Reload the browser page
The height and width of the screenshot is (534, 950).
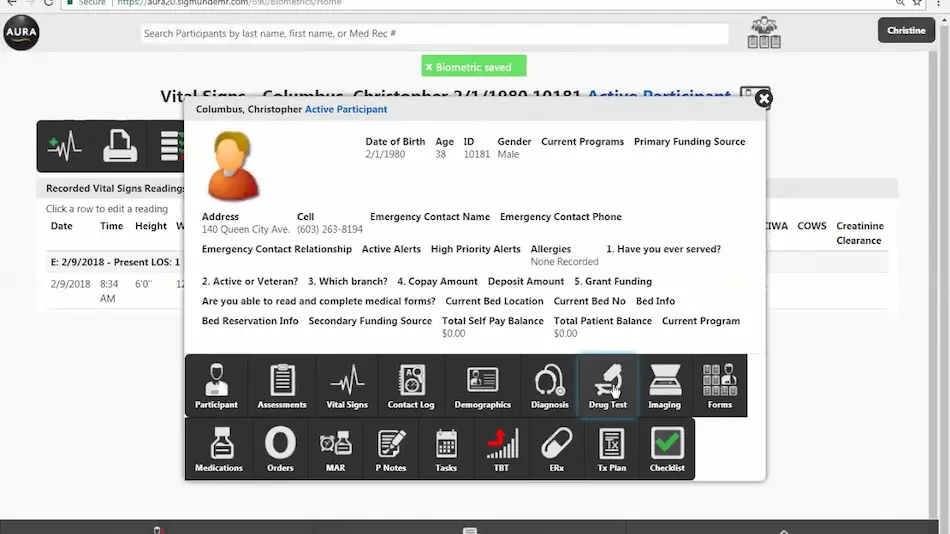48,3
